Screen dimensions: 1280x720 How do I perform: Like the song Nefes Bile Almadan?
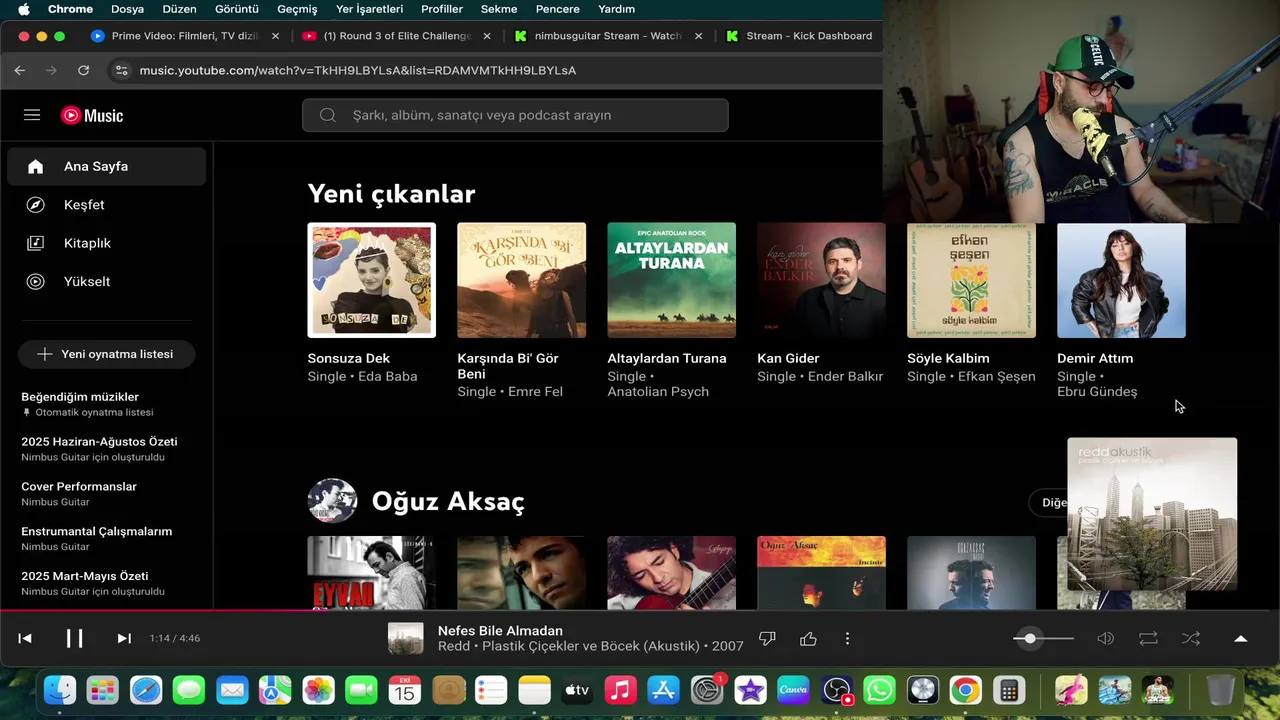808,638
